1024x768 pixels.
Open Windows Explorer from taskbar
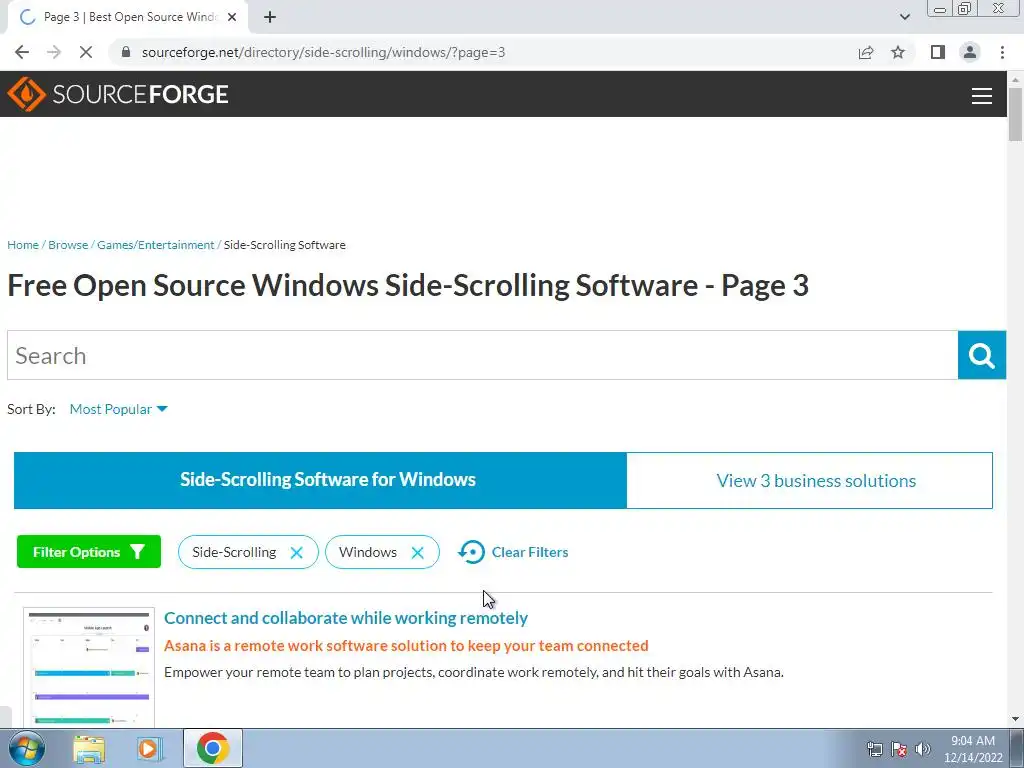point(89,748)
